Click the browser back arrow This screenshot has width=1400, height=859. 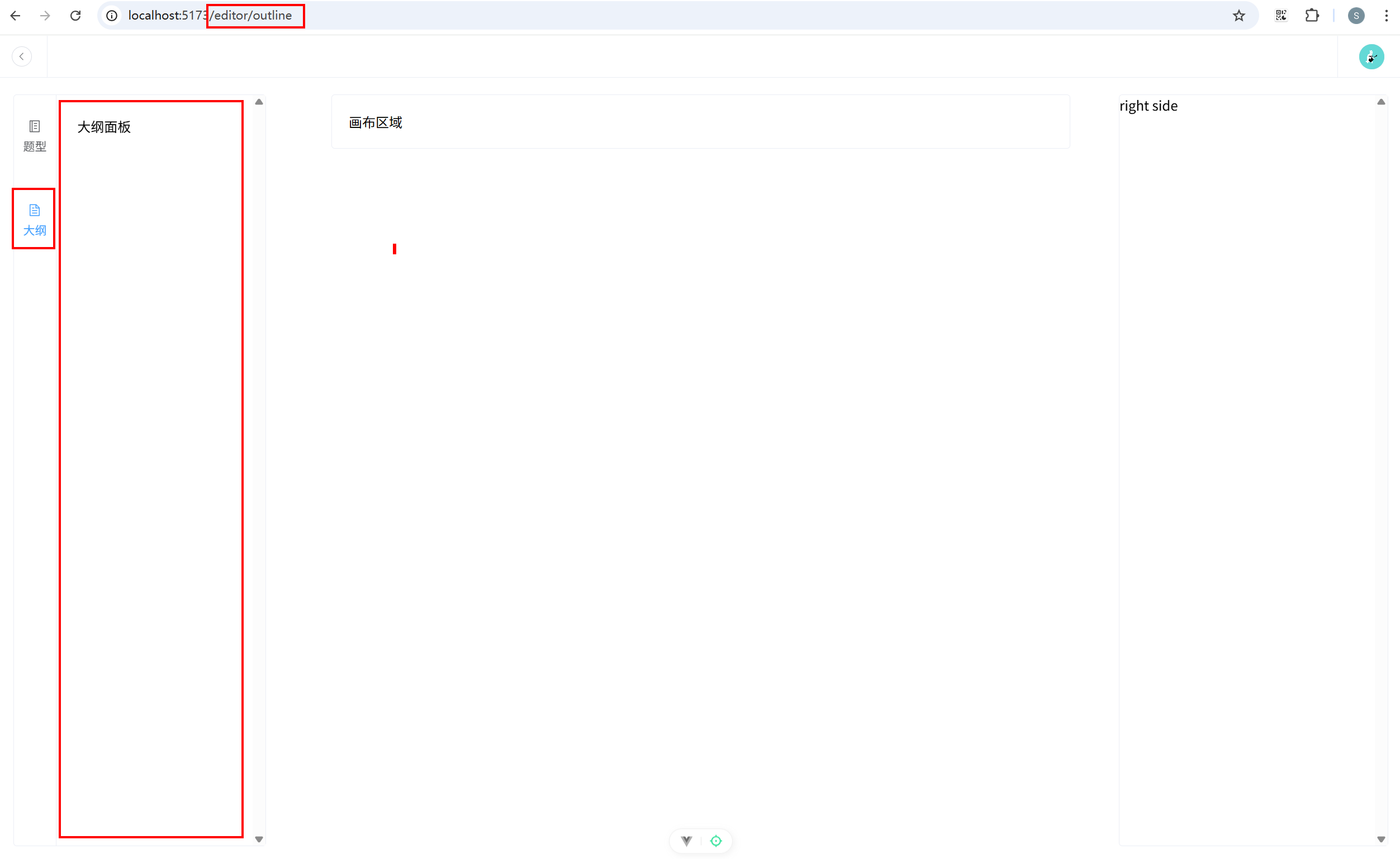pos(15,15)
